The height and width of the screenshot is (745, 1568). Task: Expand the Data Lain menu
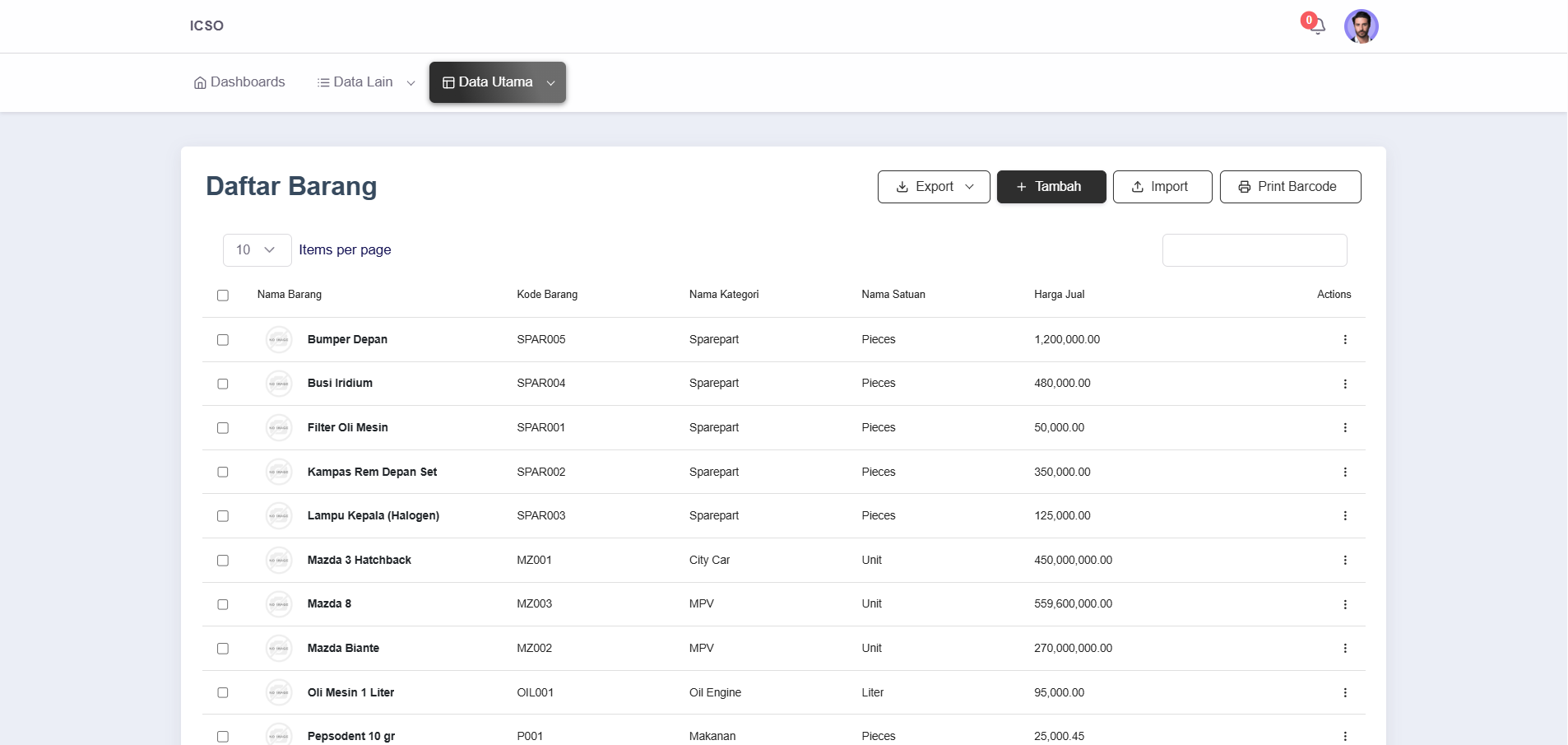click(365, 82)
